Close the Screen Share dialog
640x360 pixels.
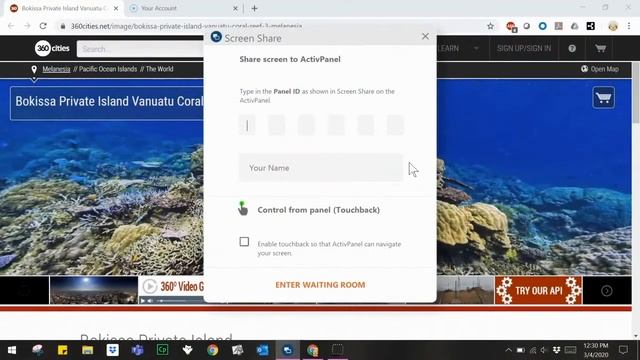425,36
